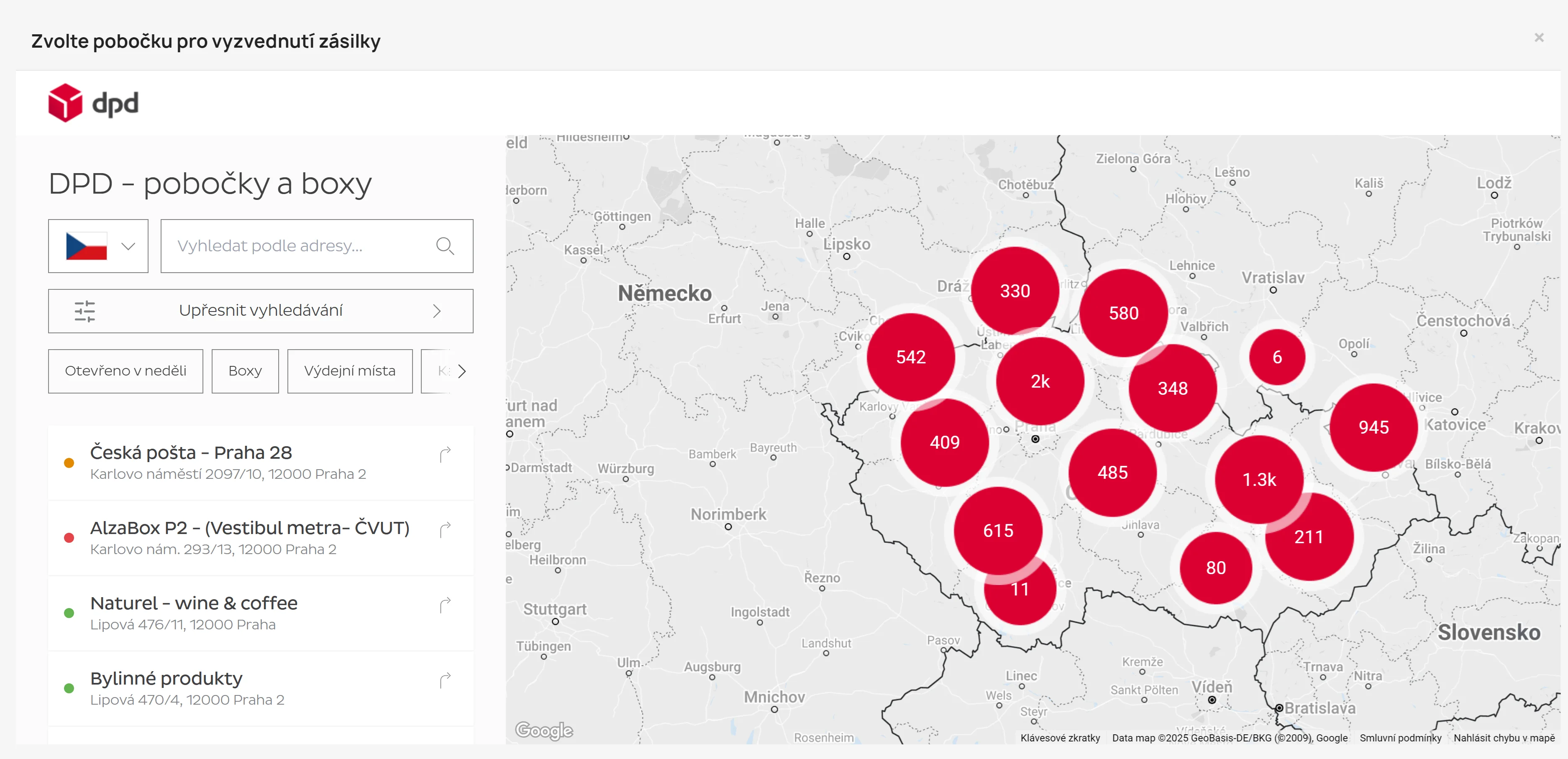Open the Smluvní podmínky link
The image size is (1568, 759).
(1400, 738)
